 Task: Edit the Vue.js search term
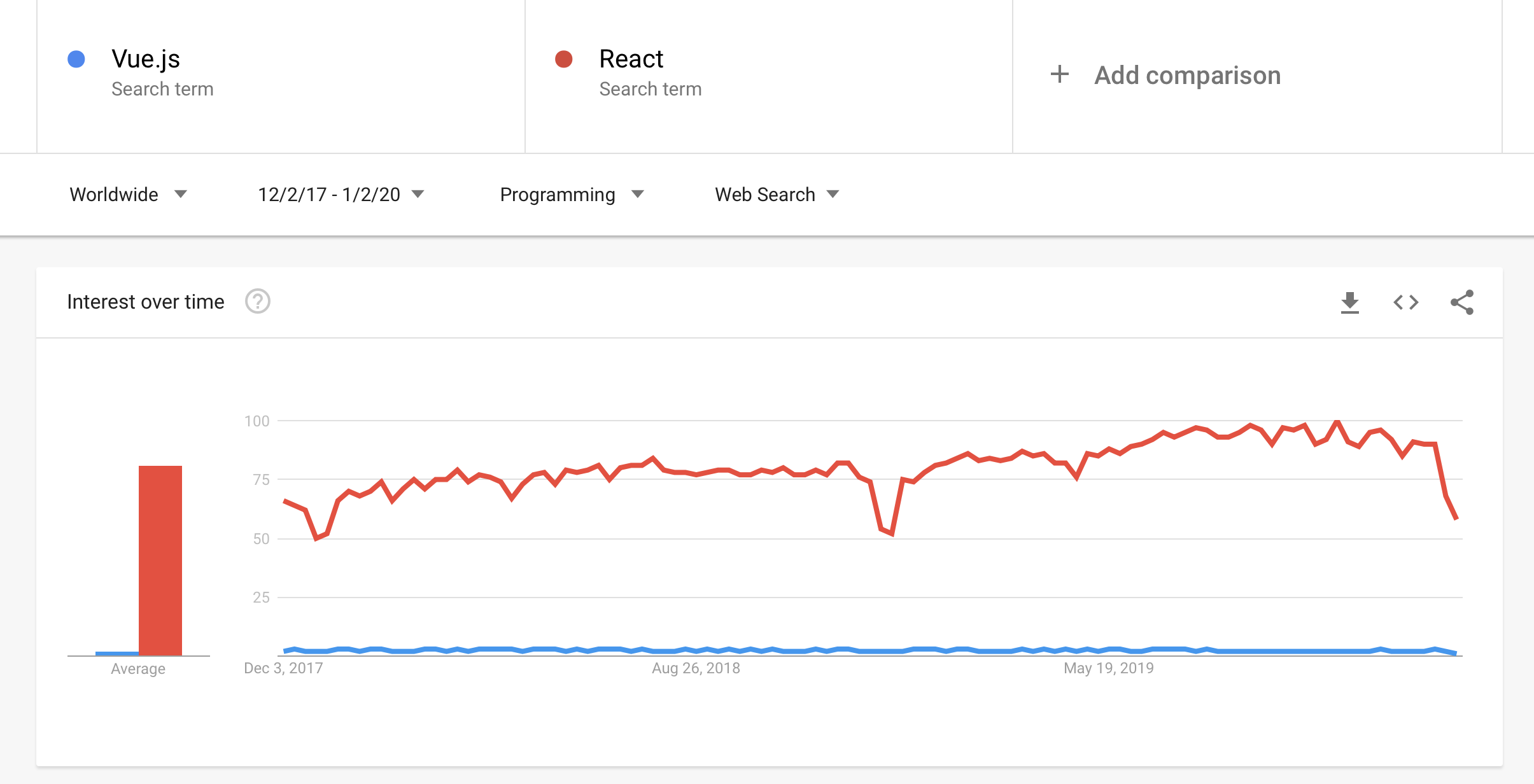(146, 59)
